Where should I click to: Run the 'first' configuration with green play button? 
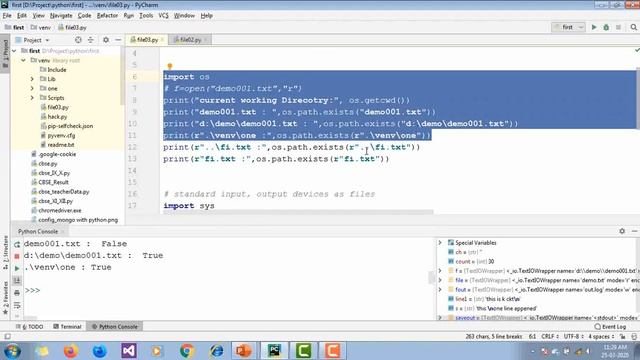pos(594,27)
